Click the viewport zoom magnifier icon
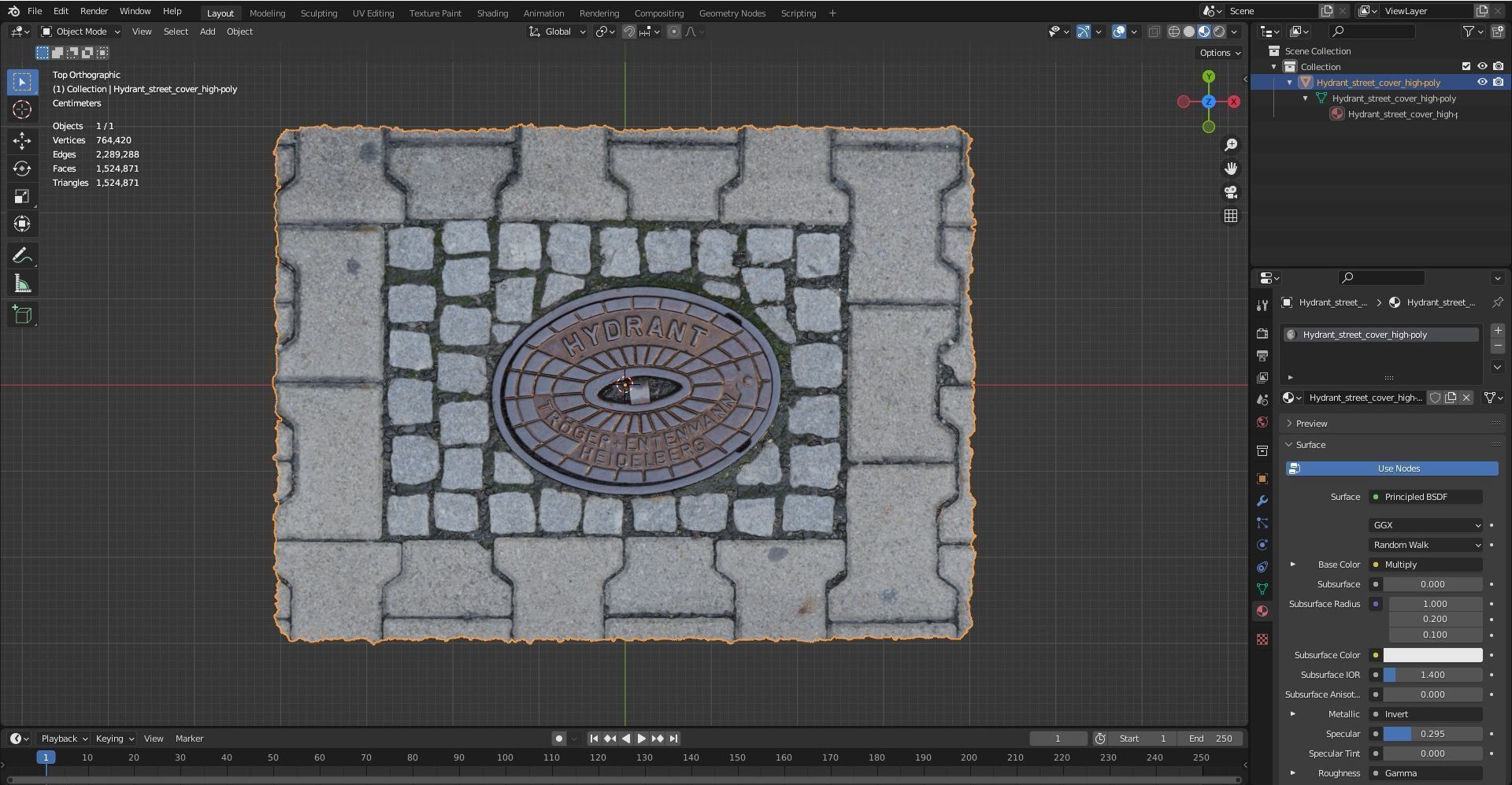The image size is (1512, 785). (x=1231, y=145)
